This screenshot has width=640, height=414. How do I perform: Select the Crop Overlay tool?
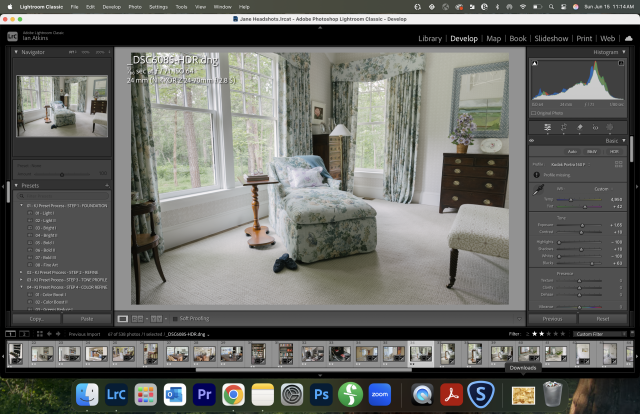(x=563, y=127)
